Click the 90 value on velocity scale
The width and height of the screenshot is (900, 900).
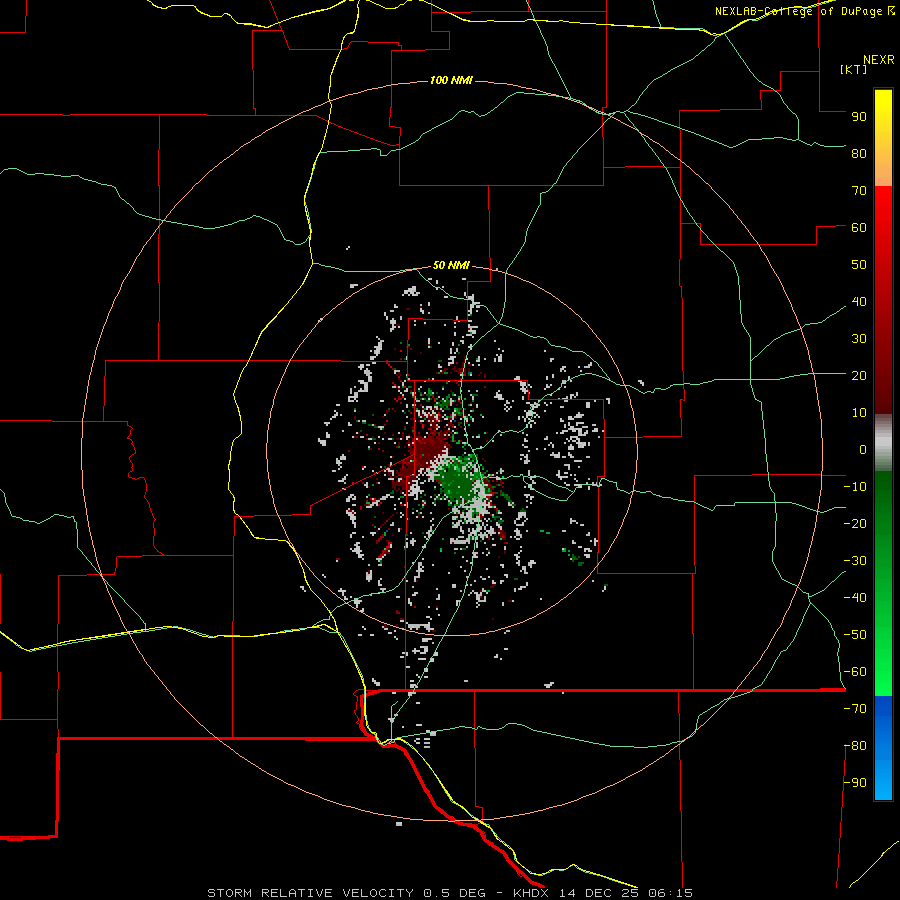pos(859,117)
